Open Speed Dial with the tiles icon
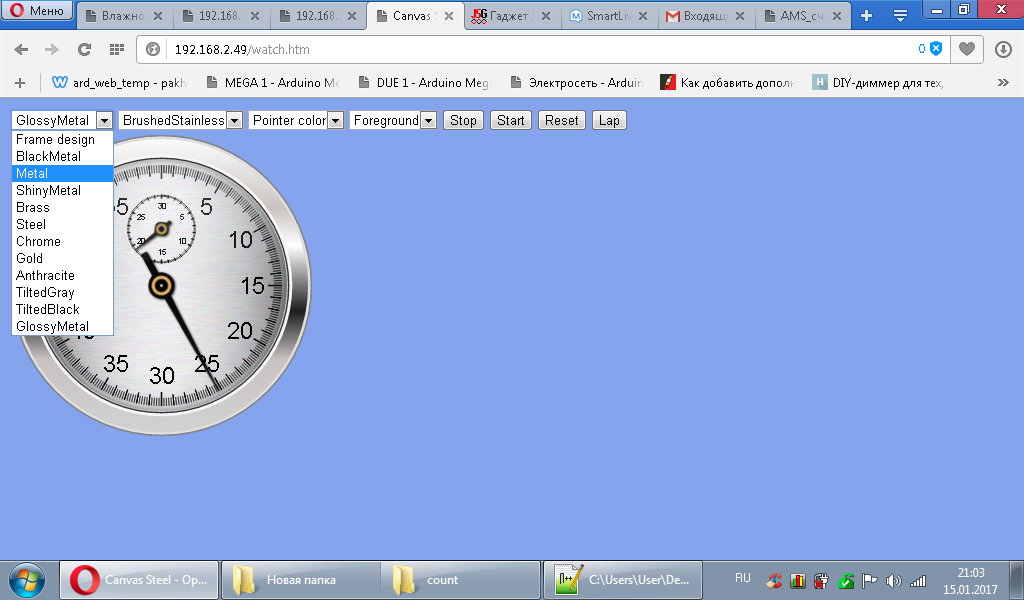Image resolution: width=1024 pixels, height=600 pixels. coord(116,48)
